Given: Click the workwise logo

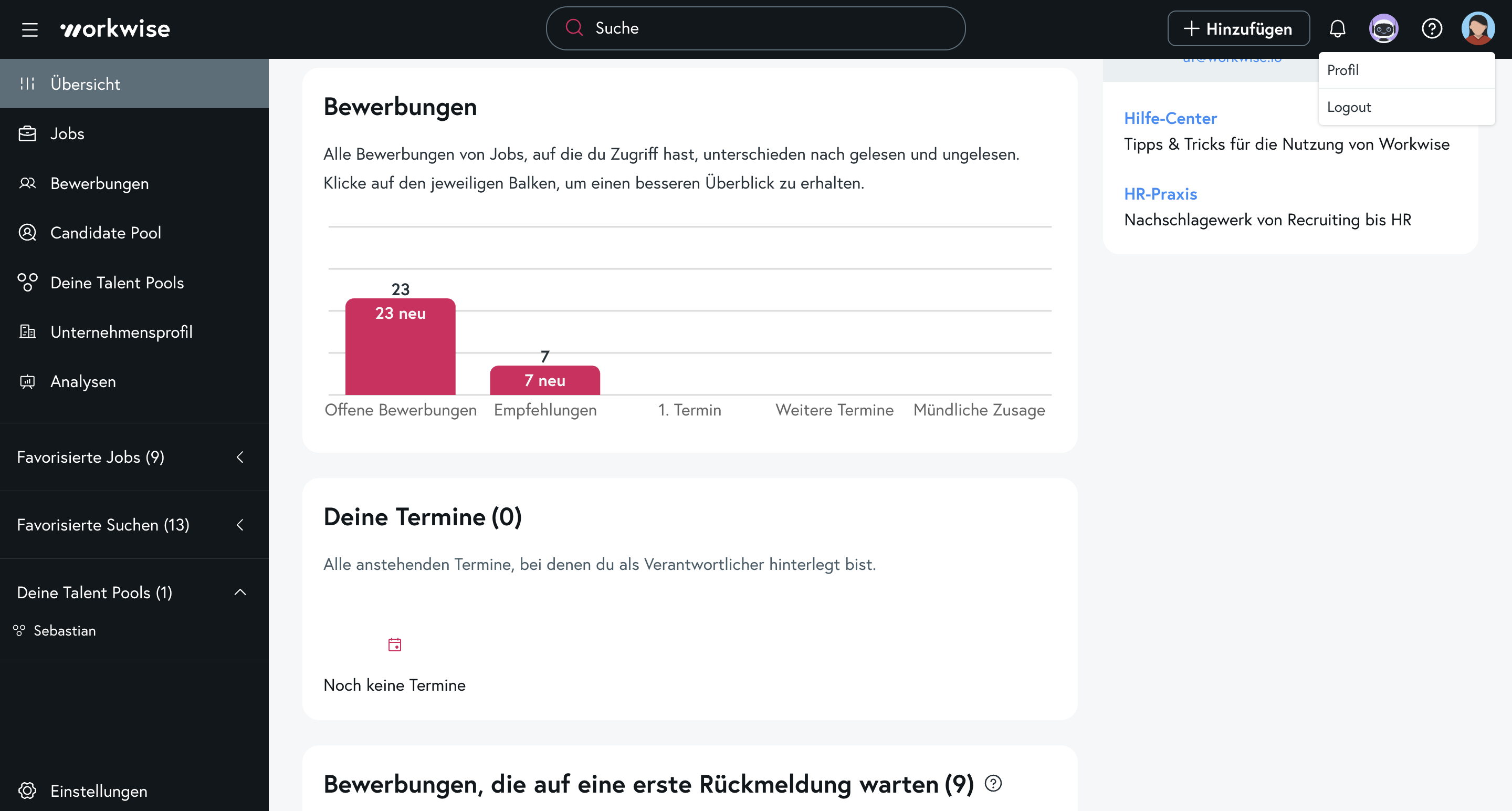Looking at the screenshot, I should (x=115, y=29).
